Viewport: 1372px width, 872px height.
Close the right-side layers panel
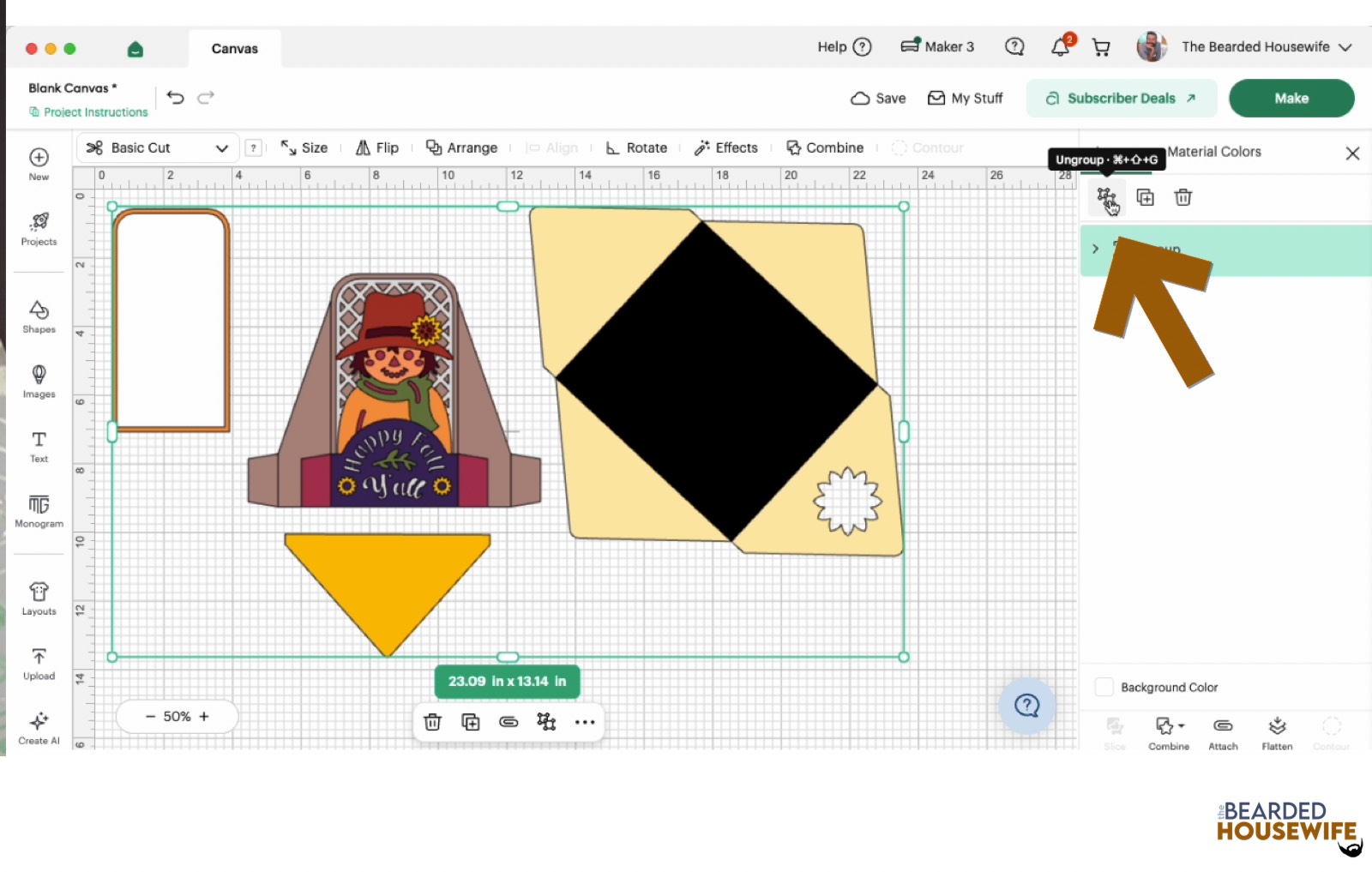1352,153
